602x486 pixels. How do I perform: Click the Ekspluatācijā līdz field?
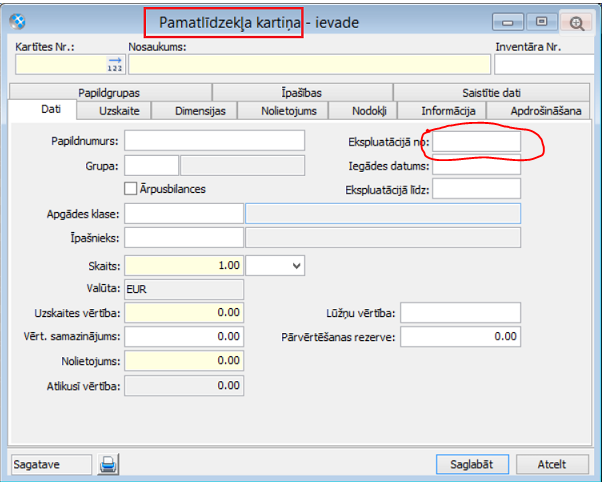[476, 188]
